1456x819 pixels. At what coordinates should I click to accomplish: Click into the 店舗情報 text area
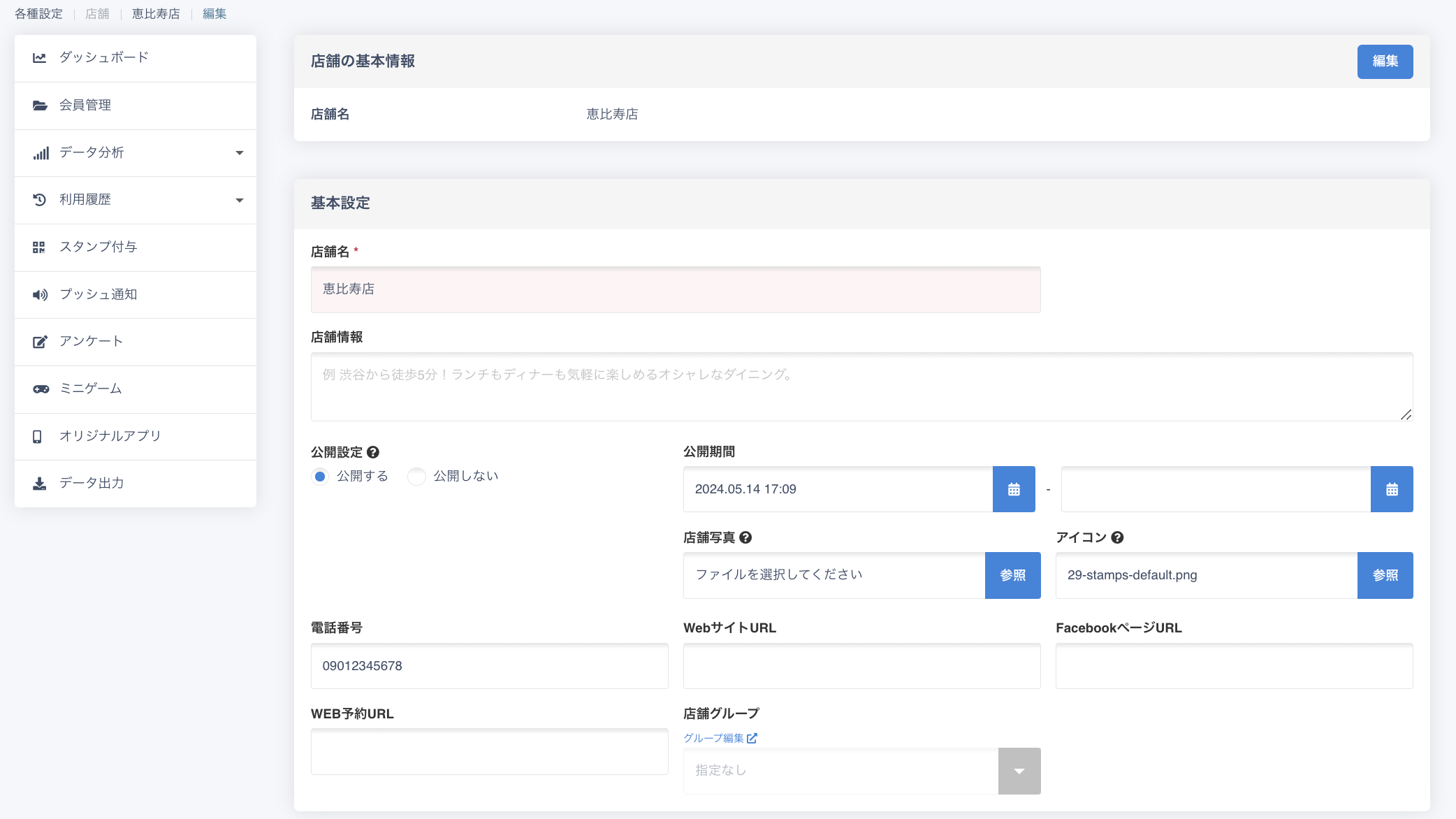[861, 386]
